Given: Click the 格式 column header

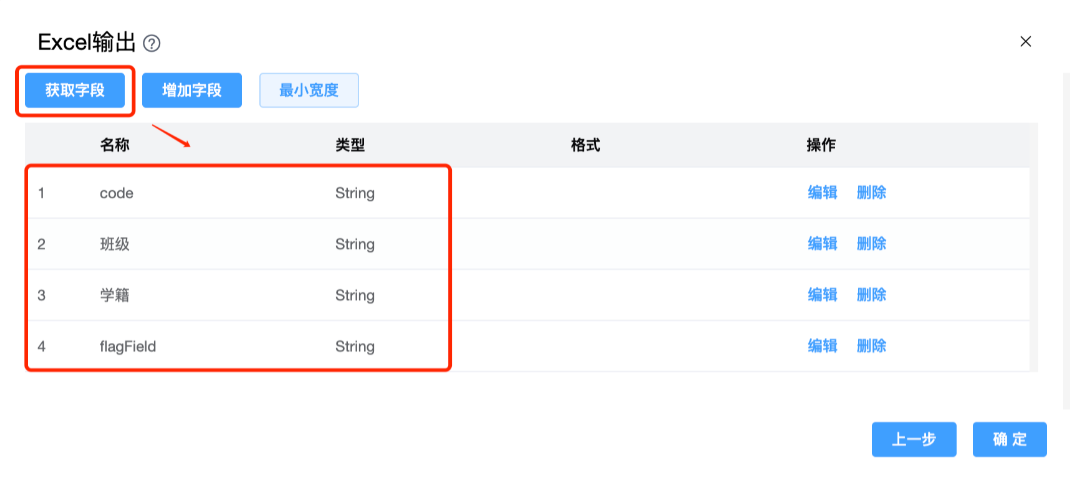Looking at the screenshot, I should (585, 145).
